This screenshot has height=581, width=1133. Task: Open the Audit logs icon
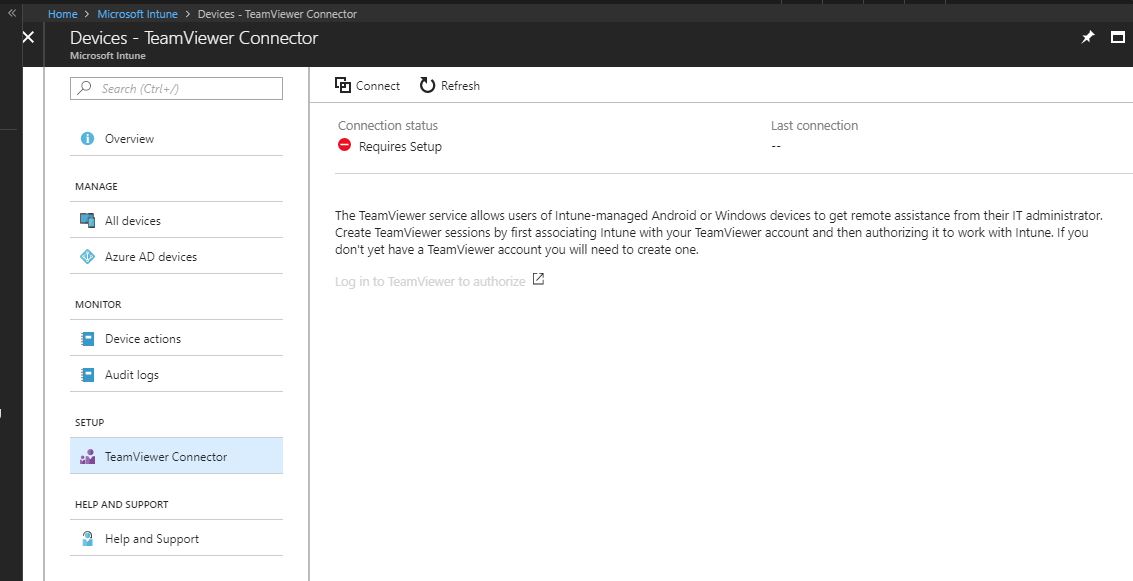pos(89,374)
